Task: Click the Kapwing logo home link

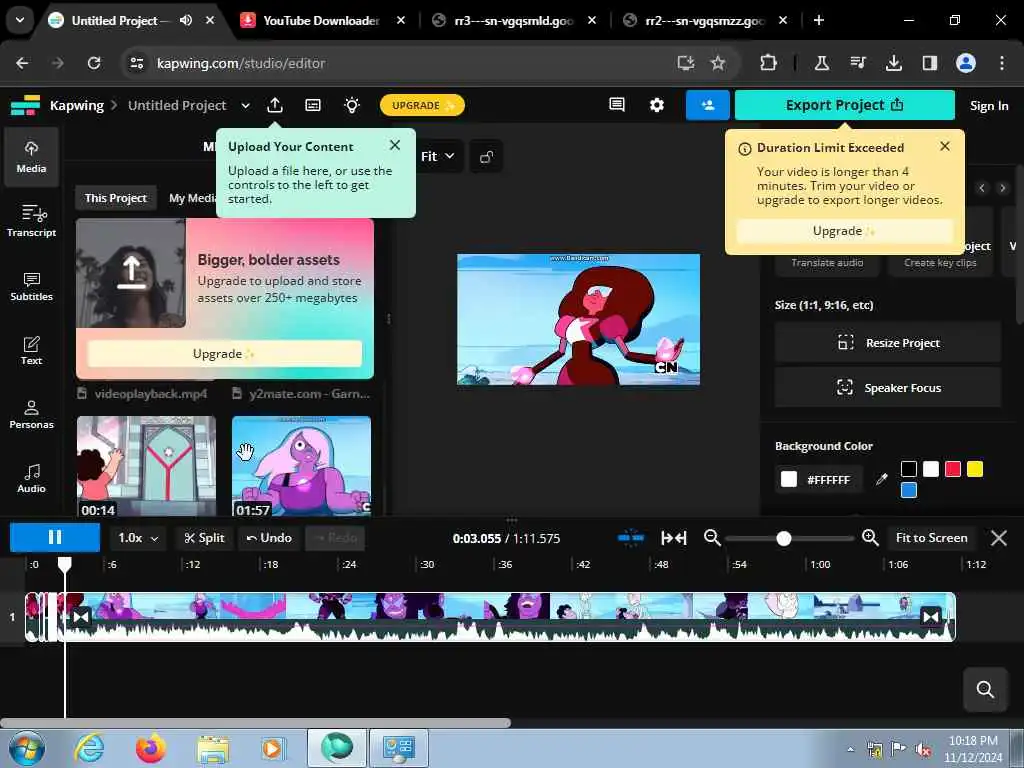Action: pos(25,105)
